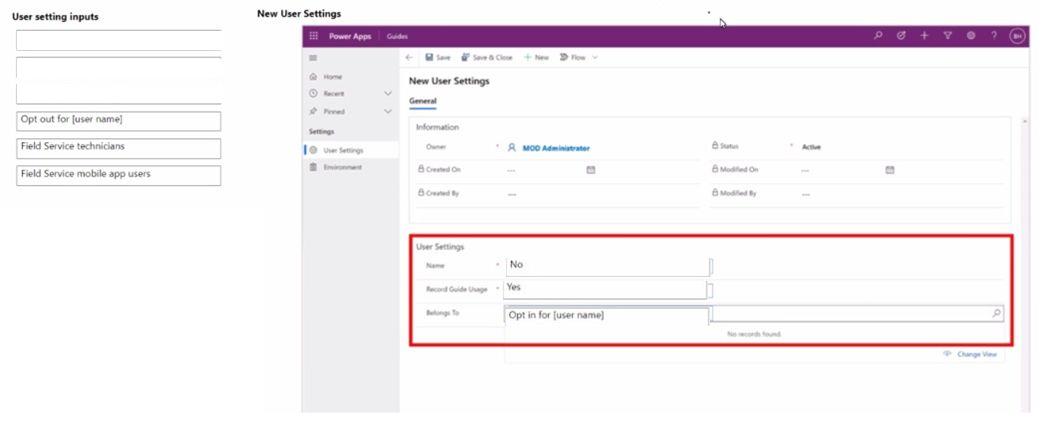Click the Belongs To lookup search magnifier
Screen dimensions: 1052x435
[996, 313]
